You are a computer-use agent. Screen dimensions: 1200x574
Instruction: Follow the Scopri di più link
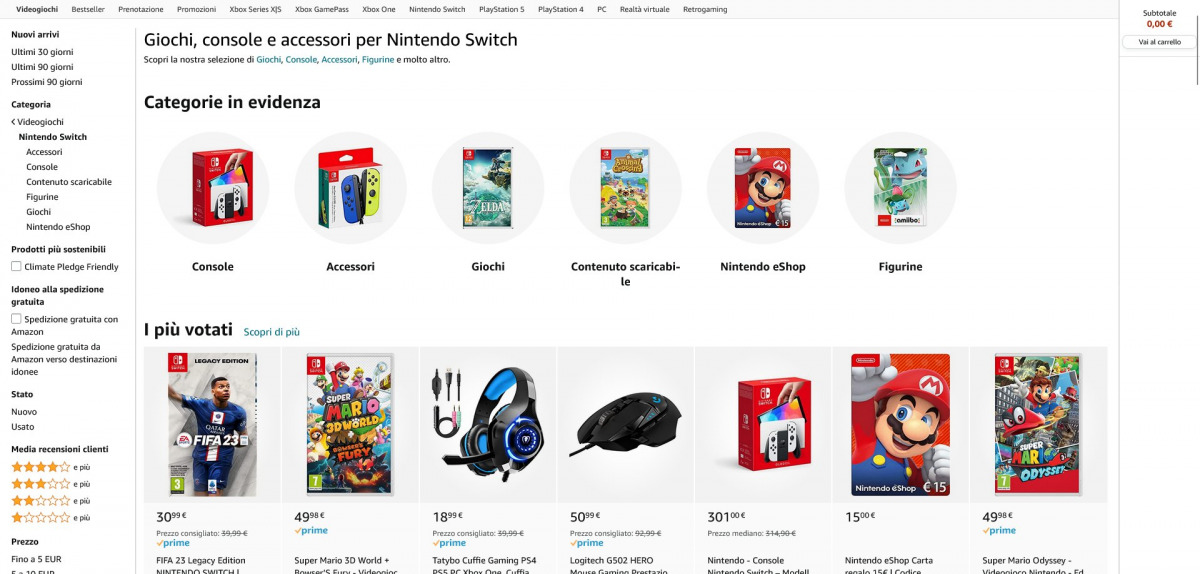(271, 332)
